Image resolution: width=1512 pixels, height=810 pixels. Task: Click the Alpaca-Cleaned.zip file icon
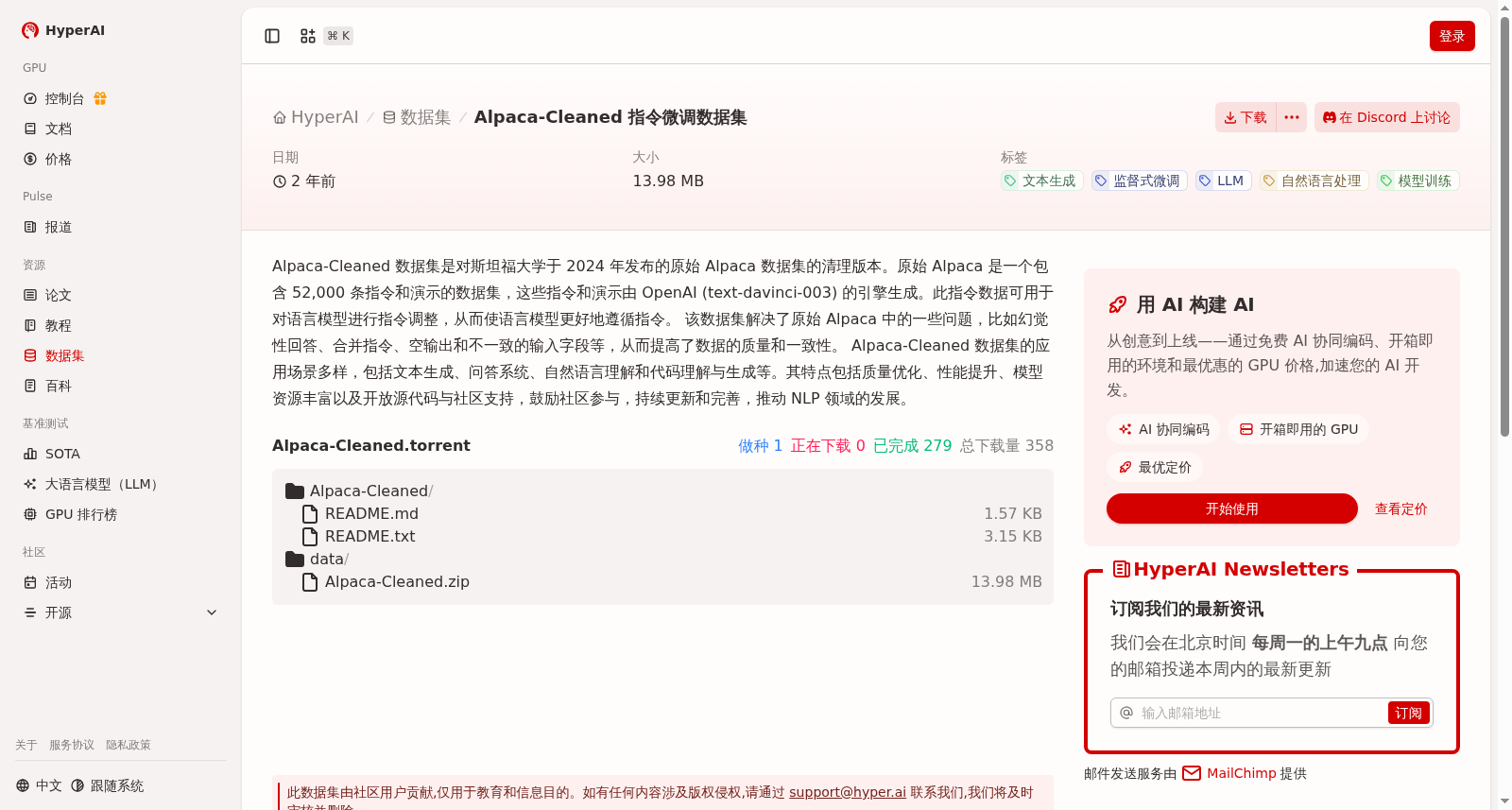[309, 582]
